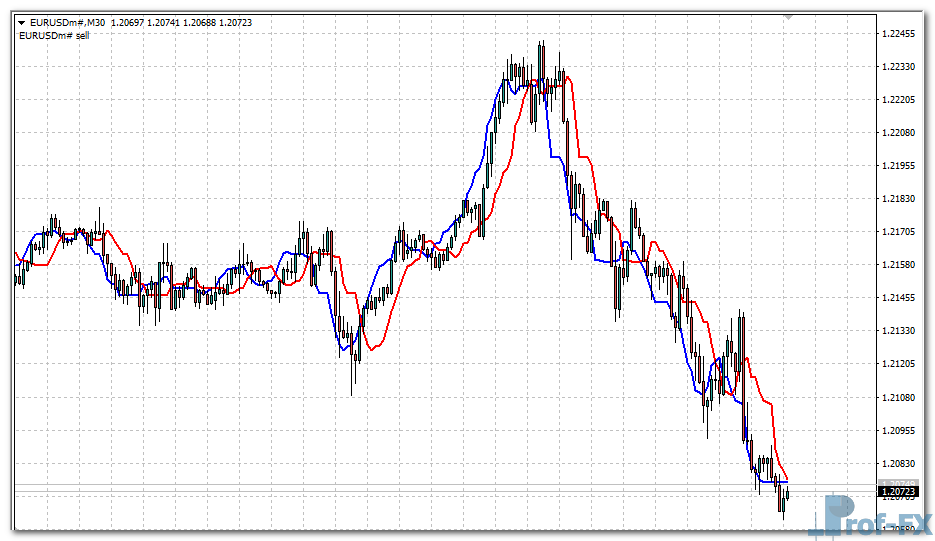Click the EURUSDm#,M30 chart title text
The height and width of the screenshot is (541, 935).
[x=66, y=21]
